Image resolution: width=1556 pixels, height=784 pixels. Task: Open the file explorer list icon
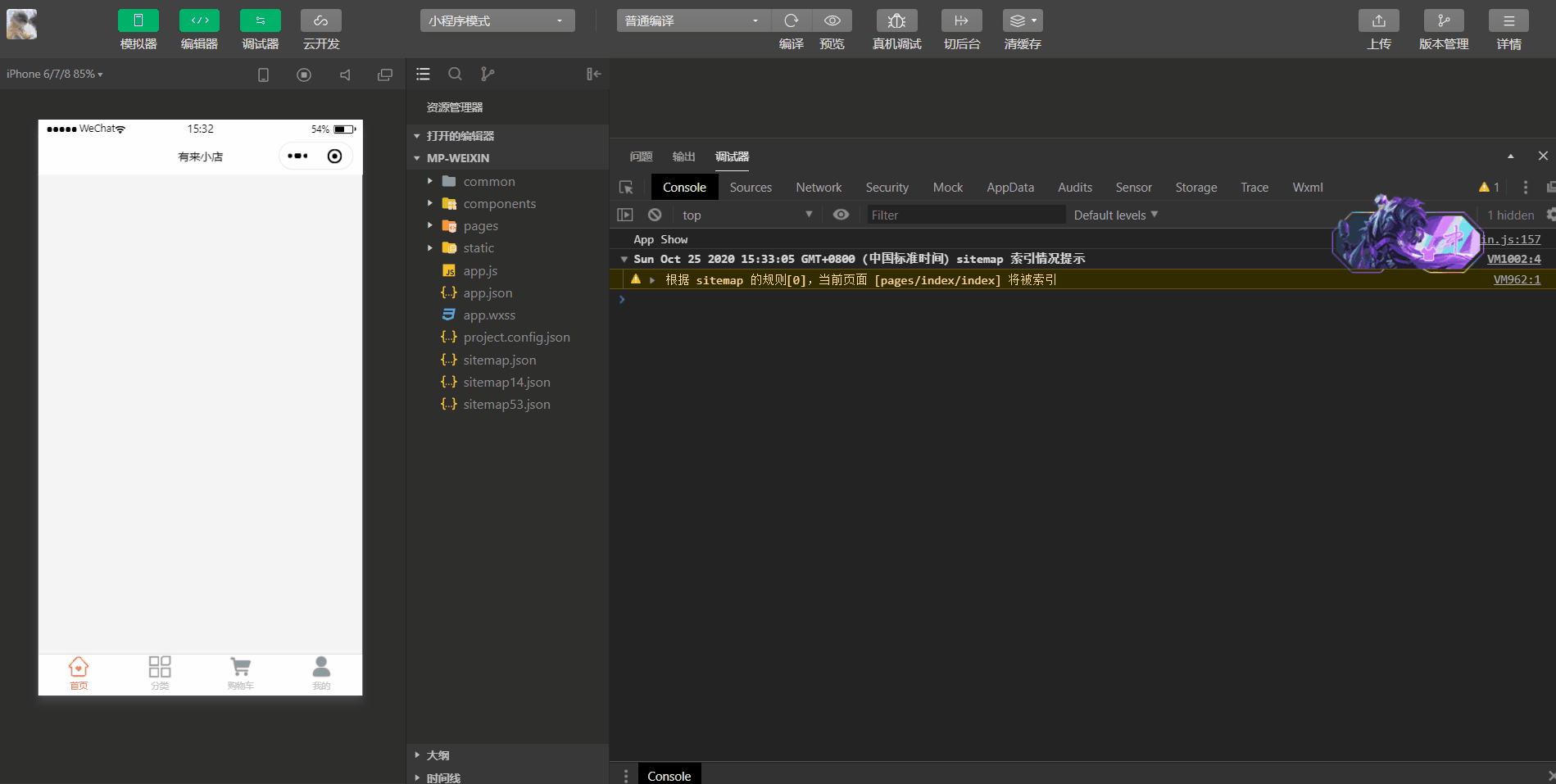[x=423, y=74]
